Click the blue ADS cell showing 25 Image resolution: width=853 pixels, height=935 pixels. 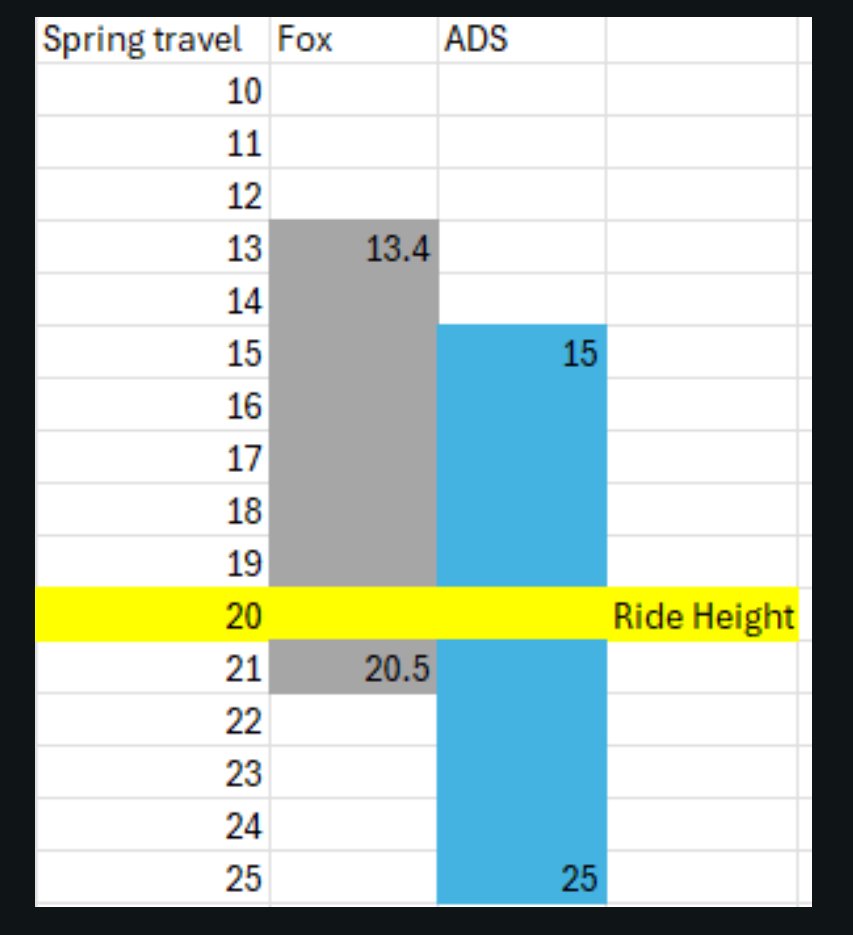point(522,878)
